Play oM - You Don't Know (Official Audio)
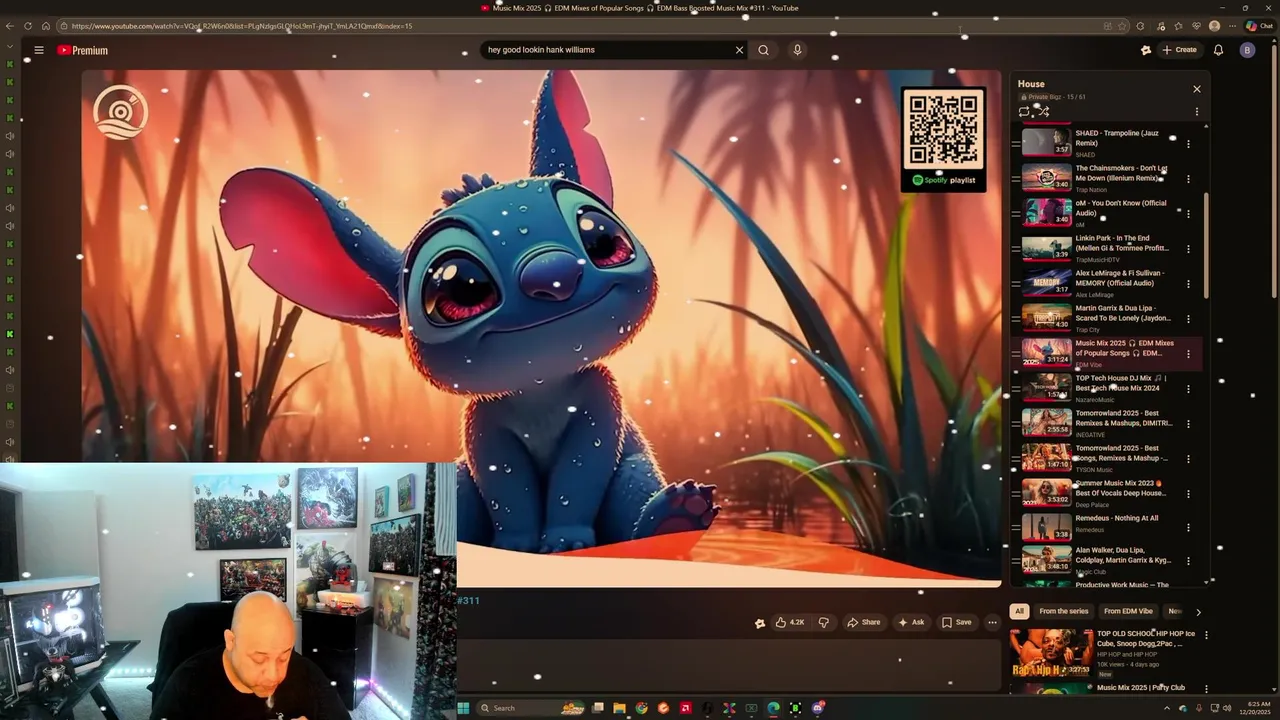The height and width of the screenshot is (720, 1280). point(1121,208)
